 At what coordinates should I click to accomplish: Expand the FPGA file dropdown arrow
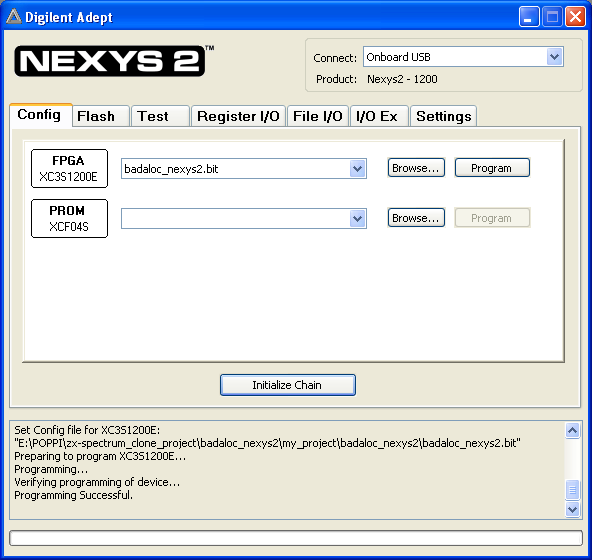357,168
